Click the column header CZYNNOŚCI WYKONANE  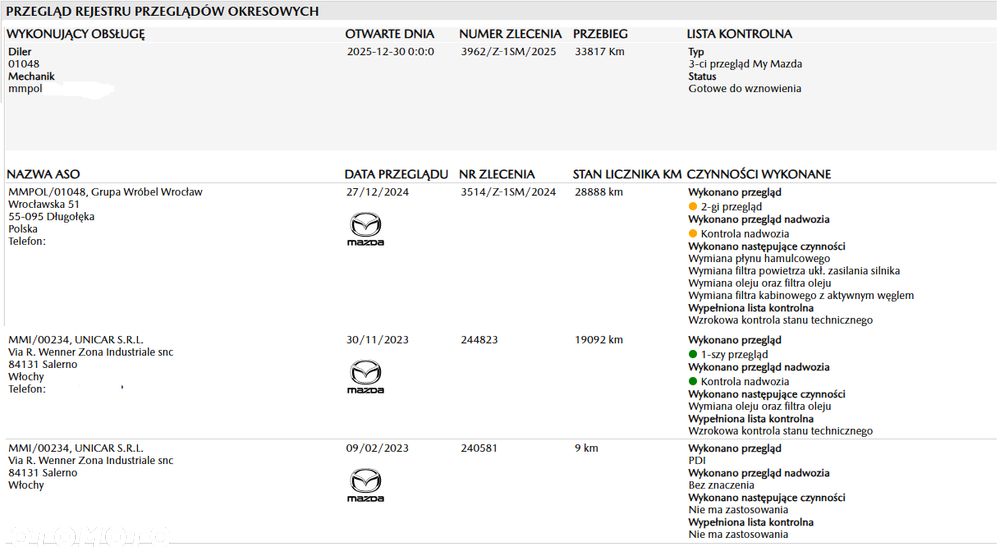pyautogui.click(x=759, y=174)
